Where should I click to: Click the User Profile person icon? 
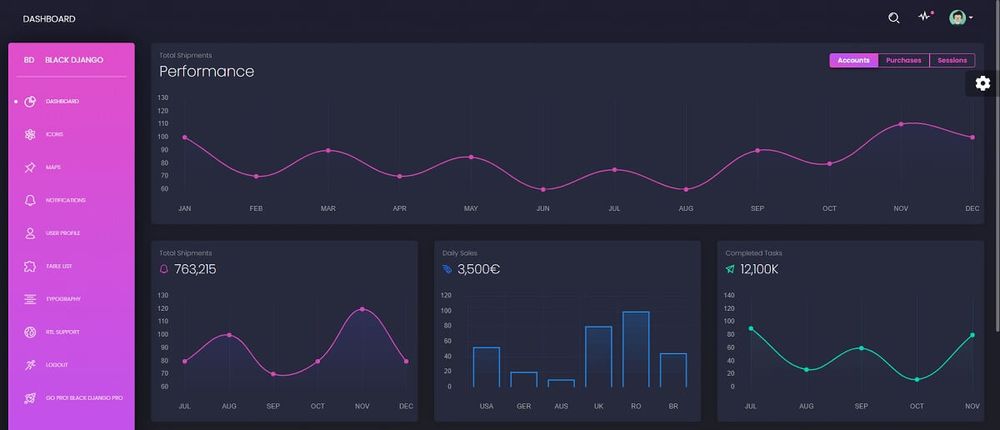[x=30, y=233]
